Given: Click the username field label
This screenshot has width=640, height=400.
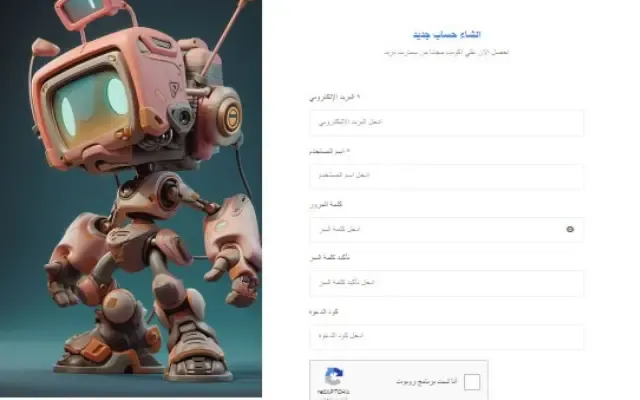Looking at the screenshot, I should [x=329, y=151].
